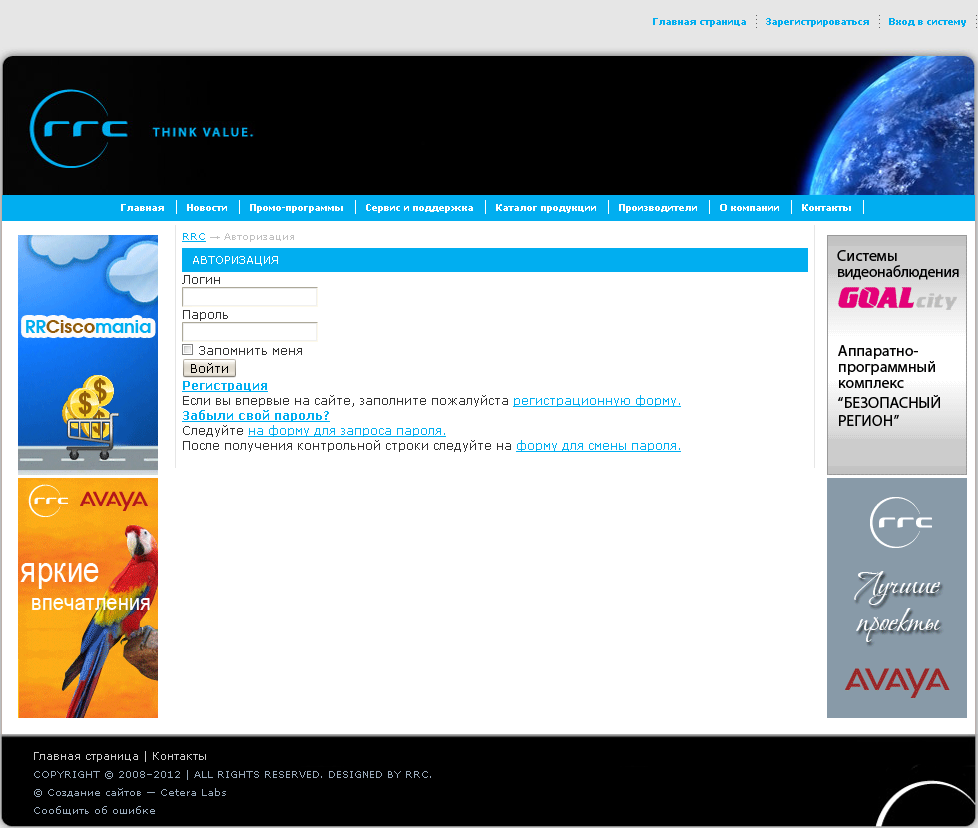Open the Avaya parrot banner
This screenshot has width=978, height=828.
click(88, 597)
